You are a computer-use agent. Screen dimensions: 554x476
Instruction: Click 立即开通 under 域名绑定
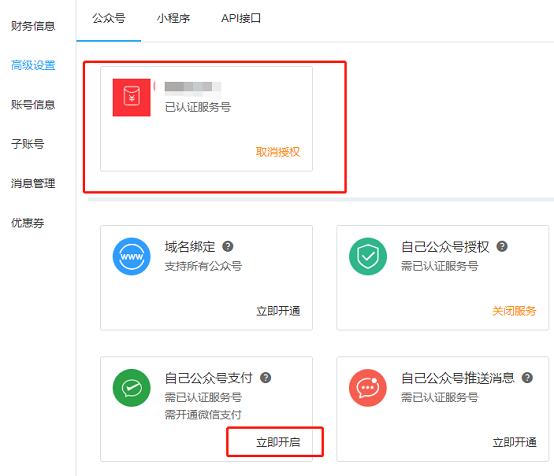coord(278,311)
